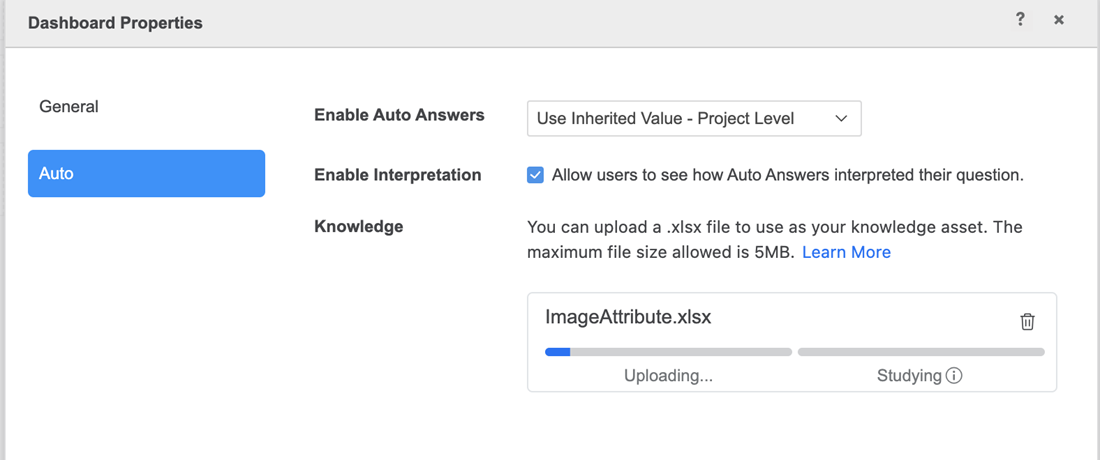Viewport: 1100px width, 460px height.
Task: Close the Dashboard Properties dialog
Action: (x=1059, y=20)
